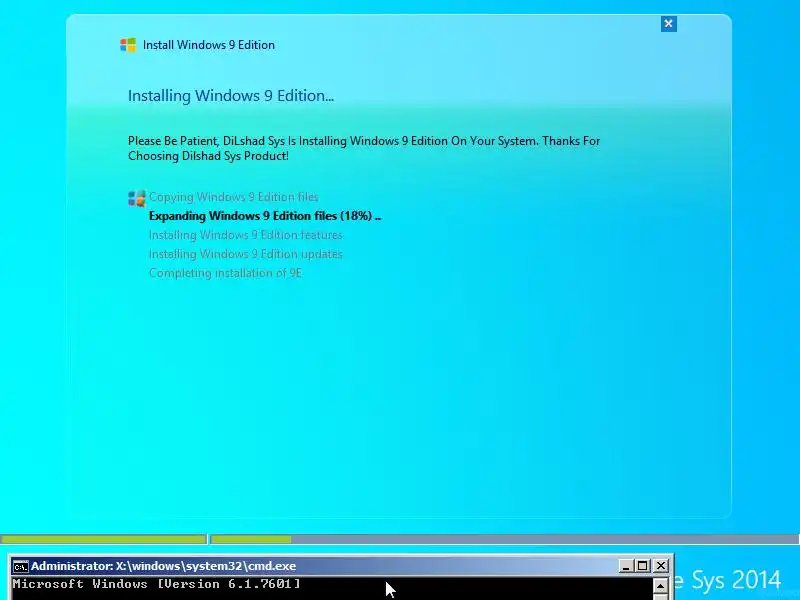
Task: Click the 'Installing Windows 9 Edition features' step
Action: (x=245, y=235)
